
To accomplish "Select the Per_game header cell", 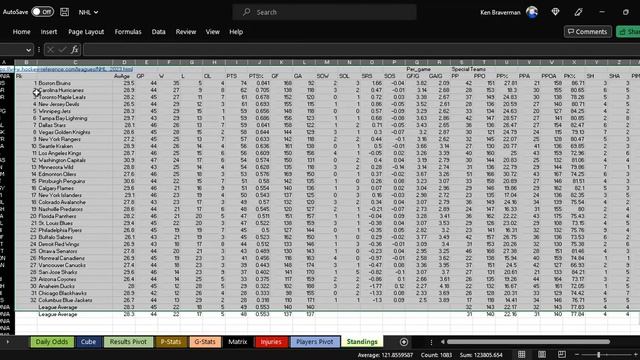I will [x=418, y=69].
